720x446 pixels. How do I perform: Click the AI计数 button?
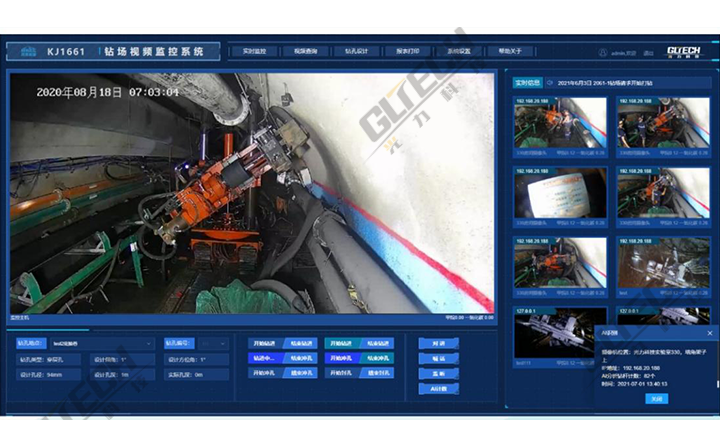tap(439, 389)
